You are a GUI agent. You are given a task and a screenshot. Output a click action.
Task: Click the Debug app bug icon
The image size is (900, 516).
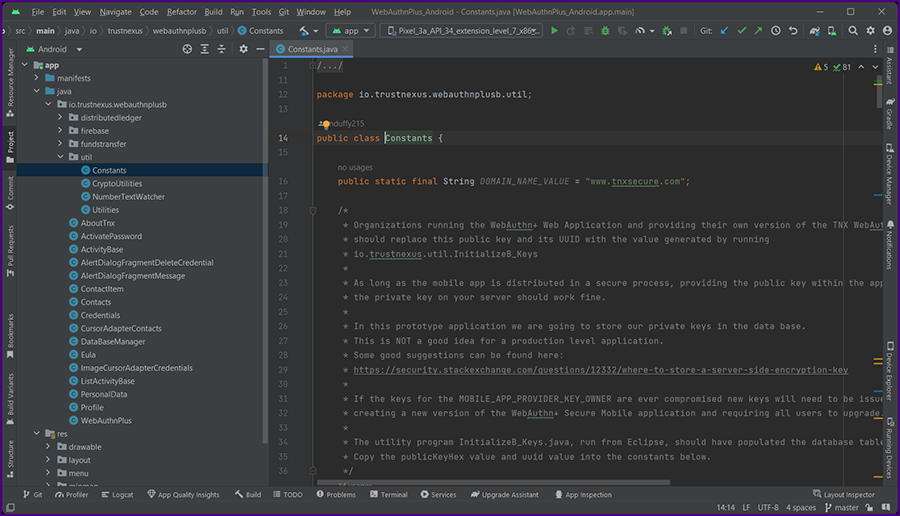click(x=606, y=31)
